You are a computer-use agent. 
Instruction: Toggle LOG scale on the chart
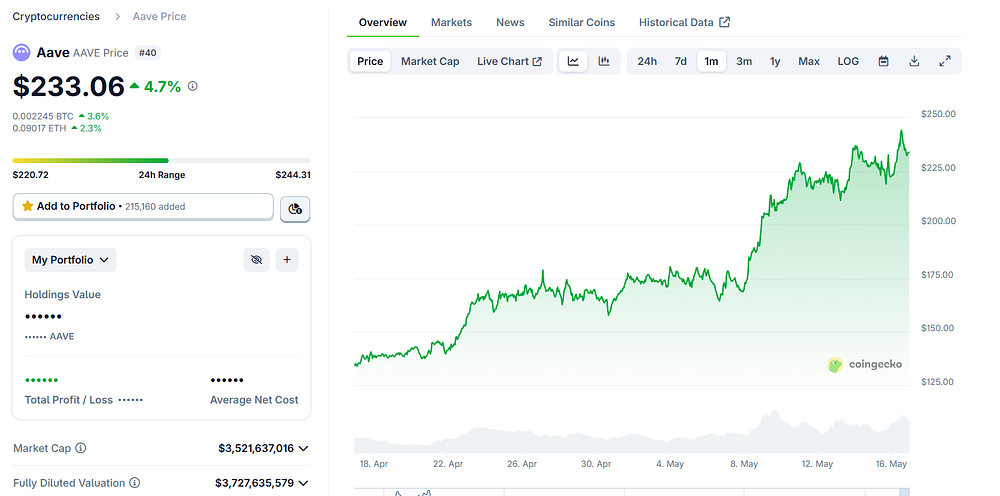[x=848, y=61]
